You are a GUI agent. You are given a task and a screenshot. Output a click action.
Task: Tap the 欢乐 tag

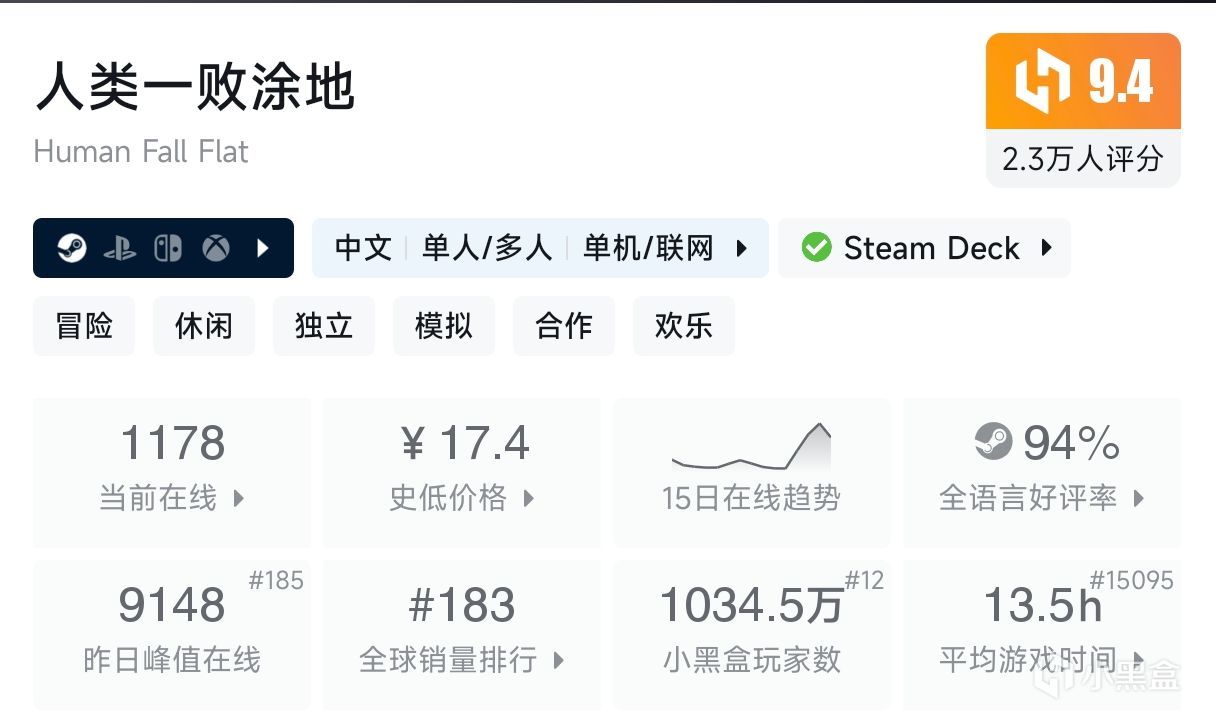[x=684, y=326]
